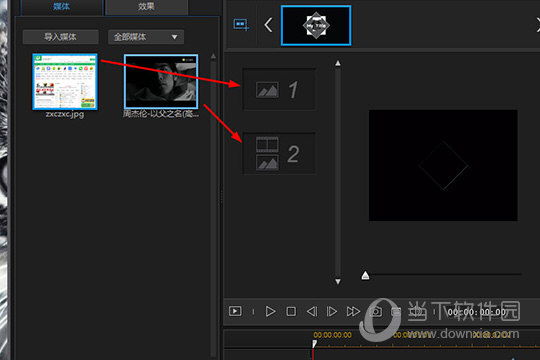
Task: Switch to the 效果 tab
Action: (x=147, y=7)
